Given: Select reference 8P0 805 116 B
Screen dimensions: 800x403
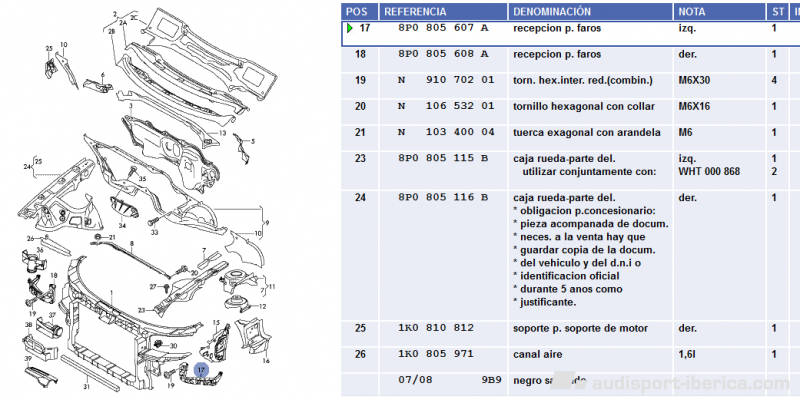Looking at the screenshot, I should (443, 197).
